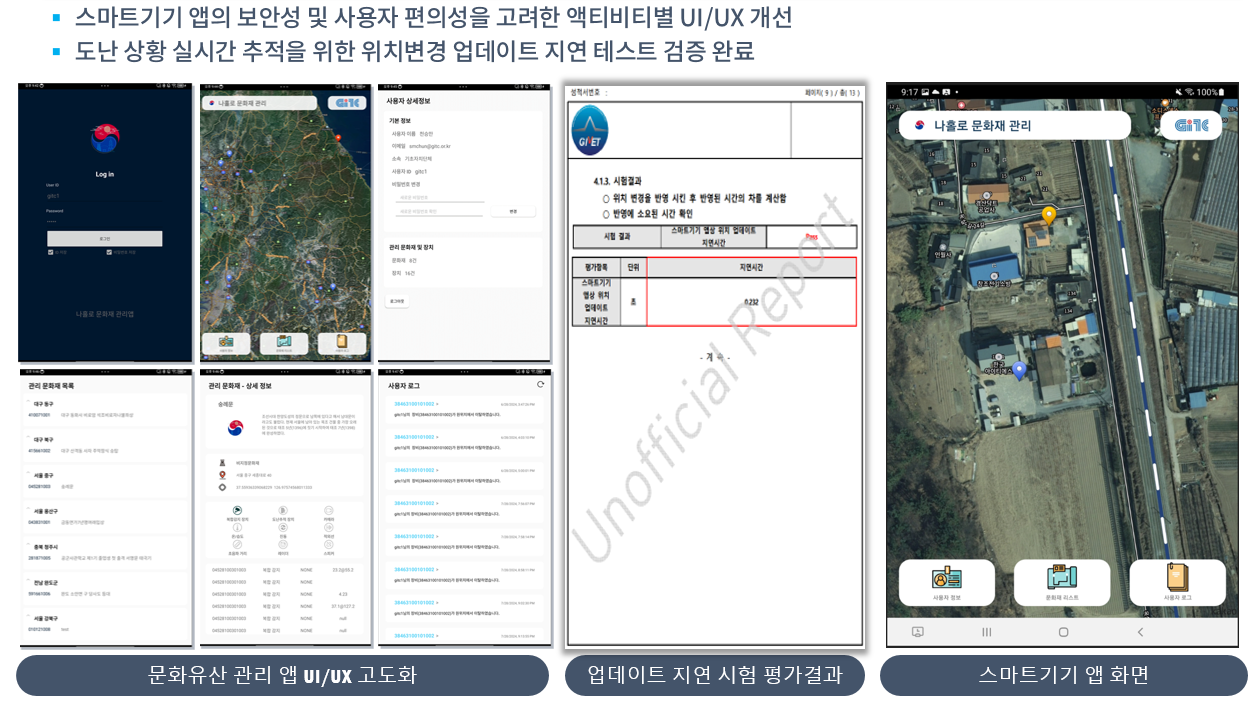Open Android recent apps button

pos(986,632)
